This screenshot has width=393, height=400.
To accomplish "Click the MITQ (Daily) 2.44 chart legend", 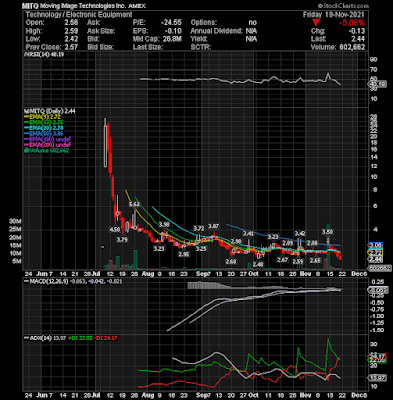I will coord(50,111).
